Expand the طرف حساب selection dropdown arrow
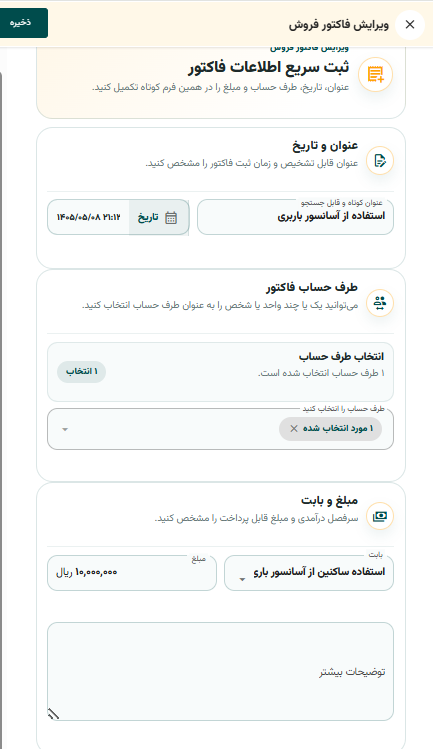 65,429
